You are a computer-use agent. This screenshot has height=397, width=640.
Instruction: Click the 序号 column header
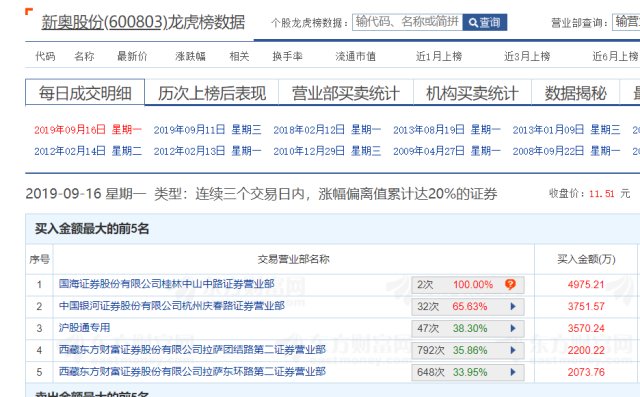point(39,259)
